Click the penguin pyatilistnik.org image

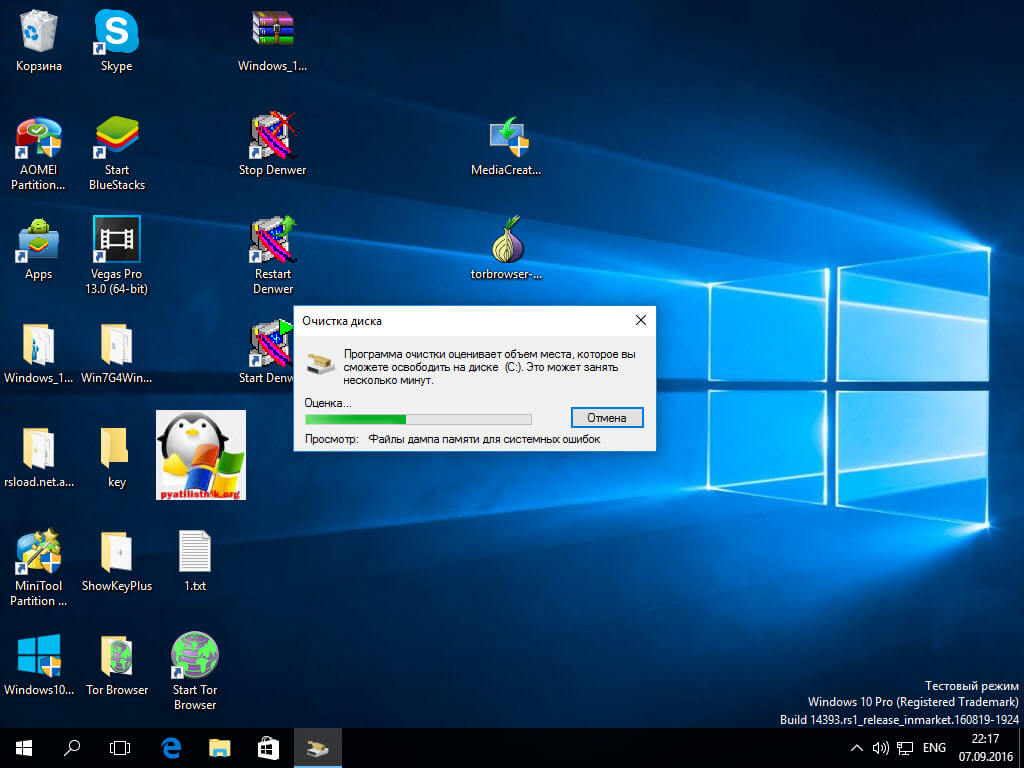tap(201, 455)
